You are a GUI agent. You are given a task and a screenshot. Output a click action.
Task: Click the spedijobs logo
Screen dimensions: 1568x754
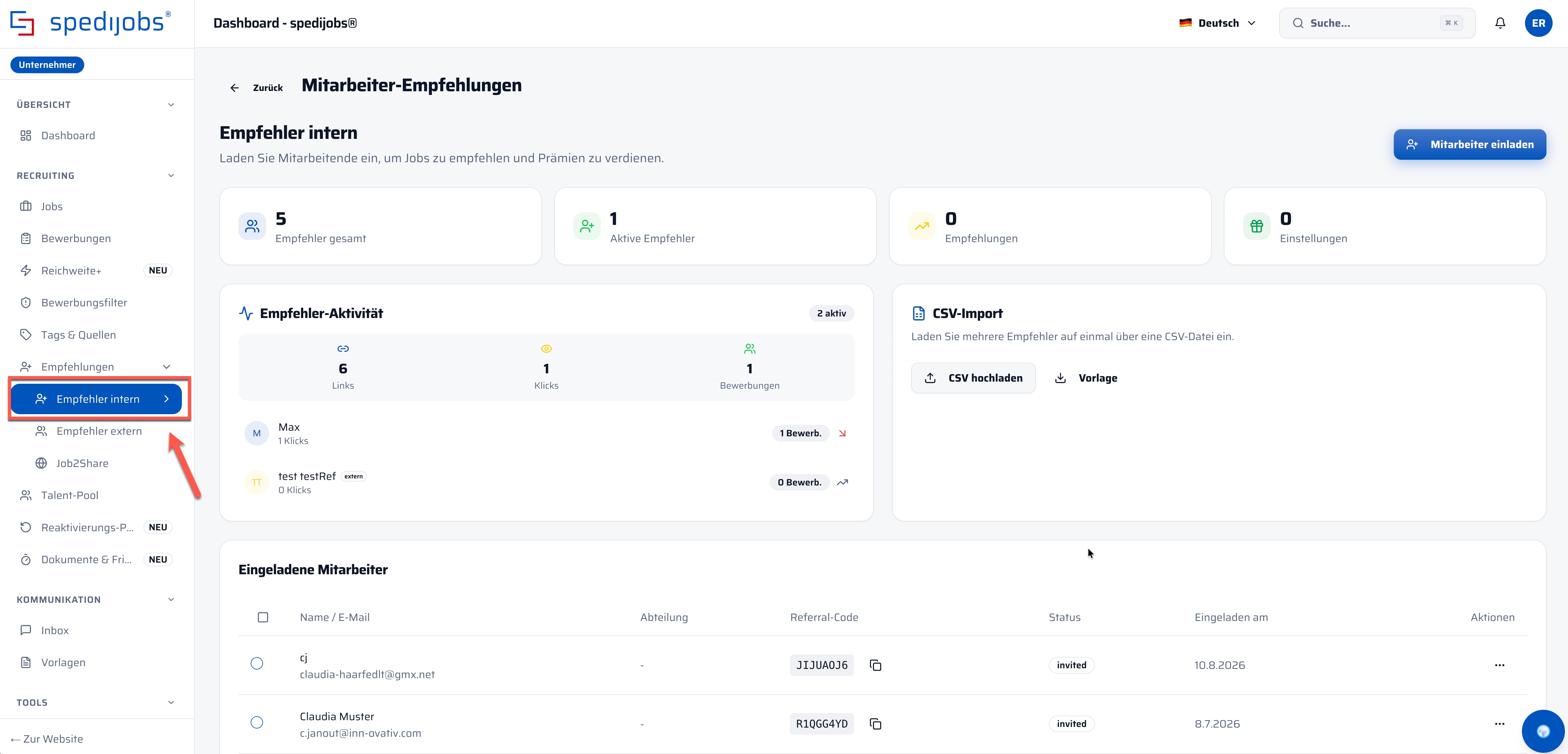(x=91, y=23)
